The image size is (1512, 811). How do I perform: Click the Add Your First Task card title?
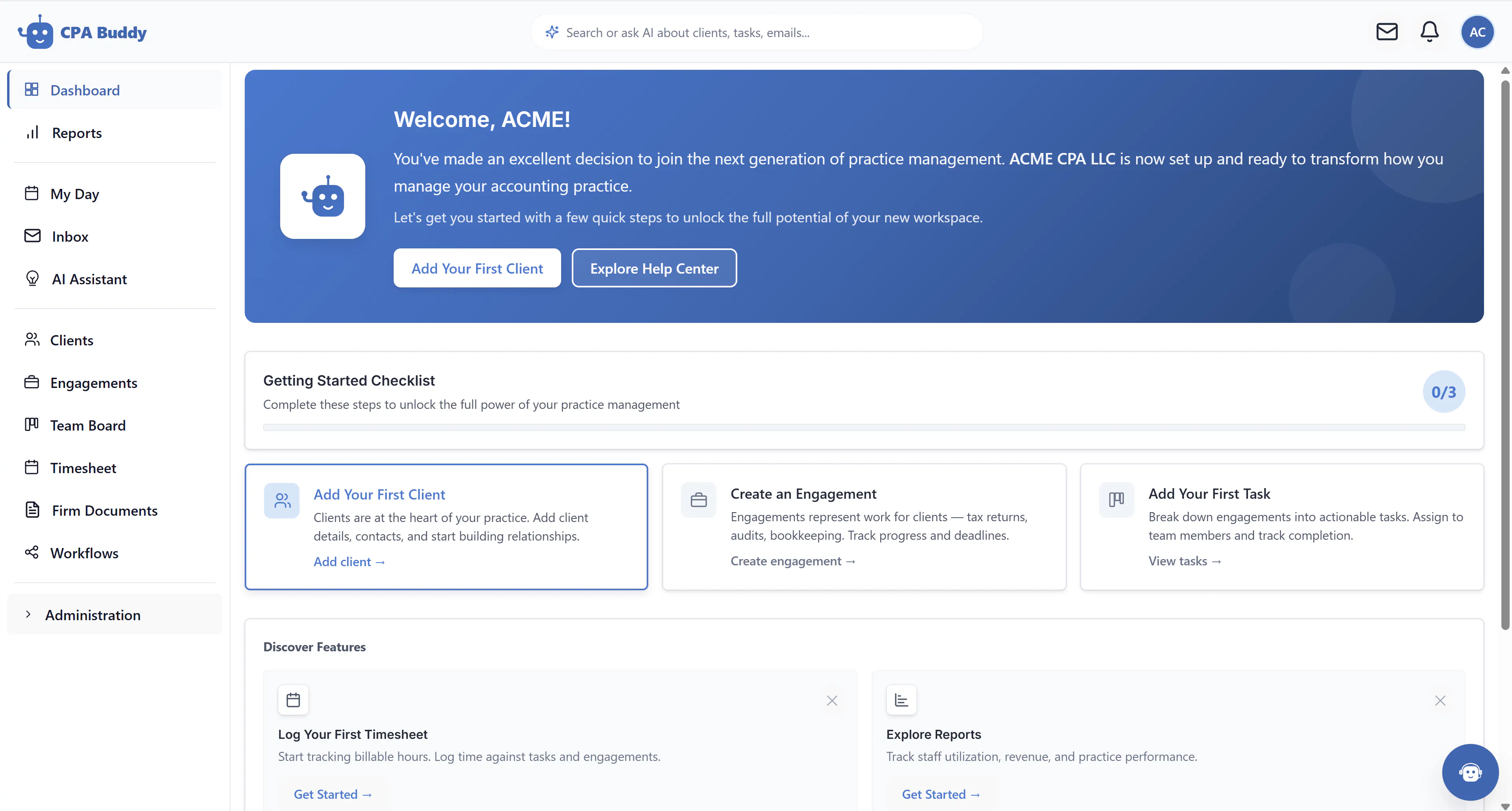[x=1209, y=494]
